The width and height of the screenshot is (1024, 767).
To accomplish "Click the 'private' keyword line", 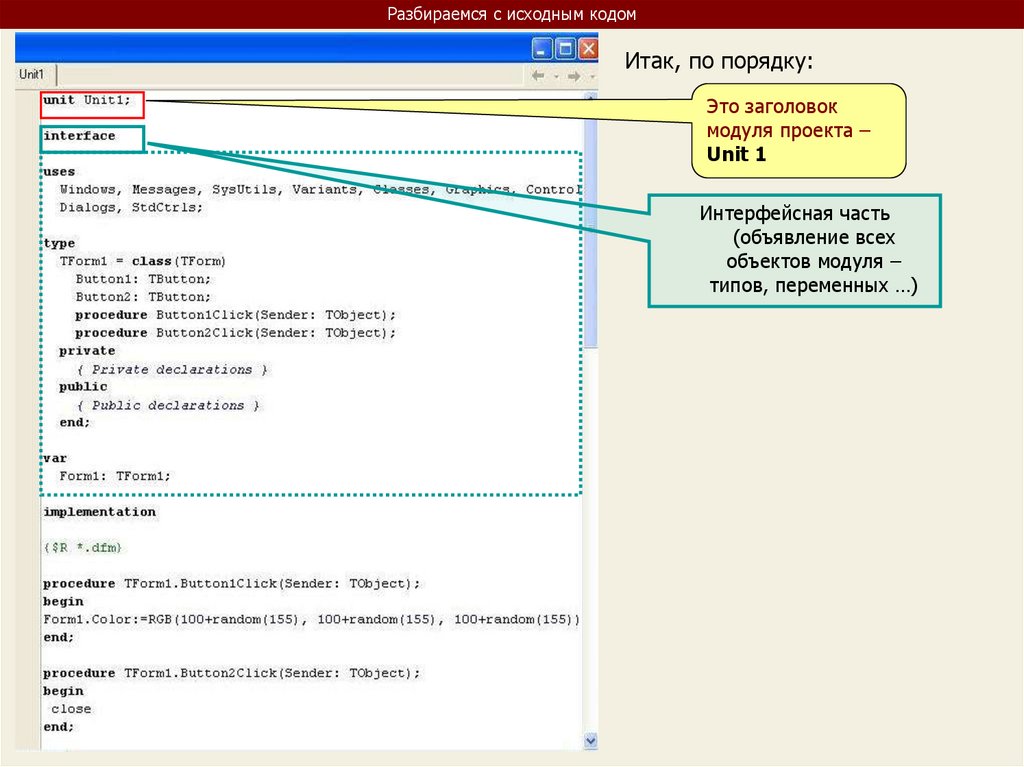I will (87, 351).
